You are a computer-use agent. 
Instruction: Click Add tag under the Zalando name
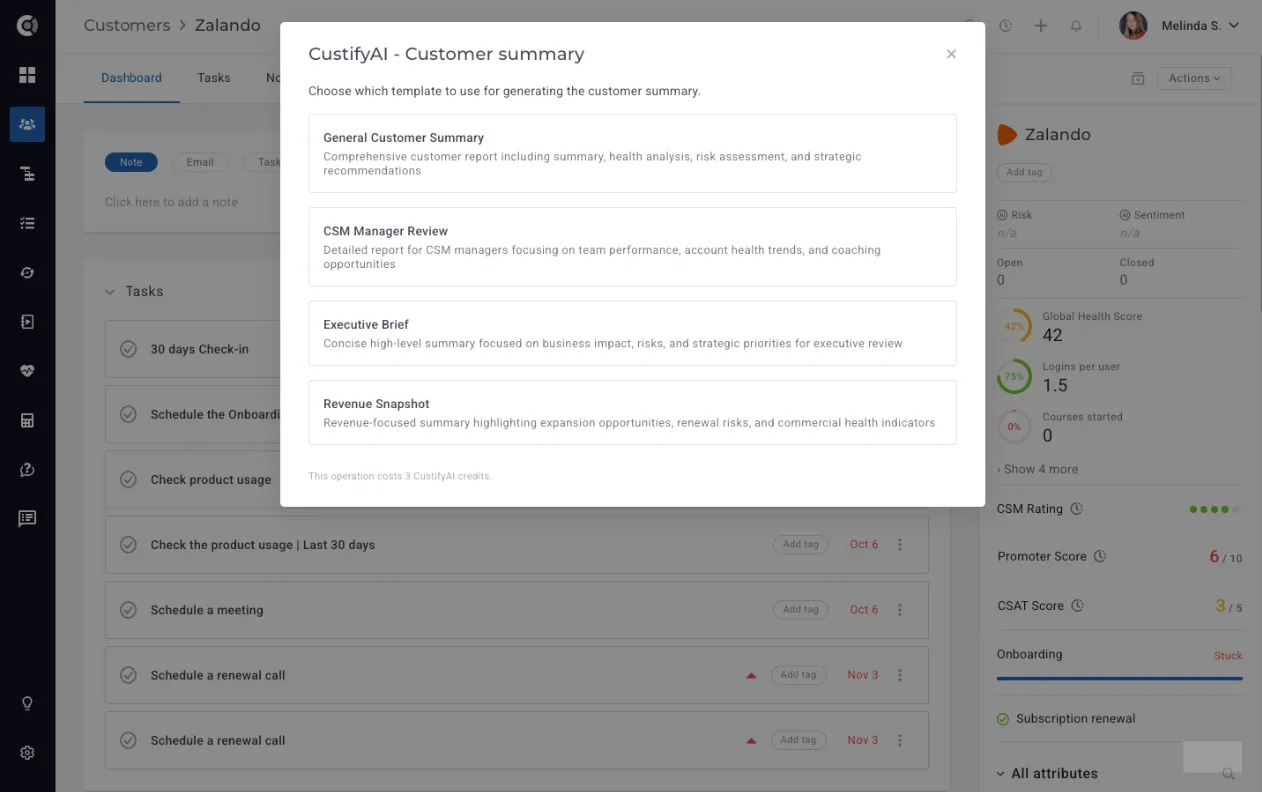(x=1024, y=172)
